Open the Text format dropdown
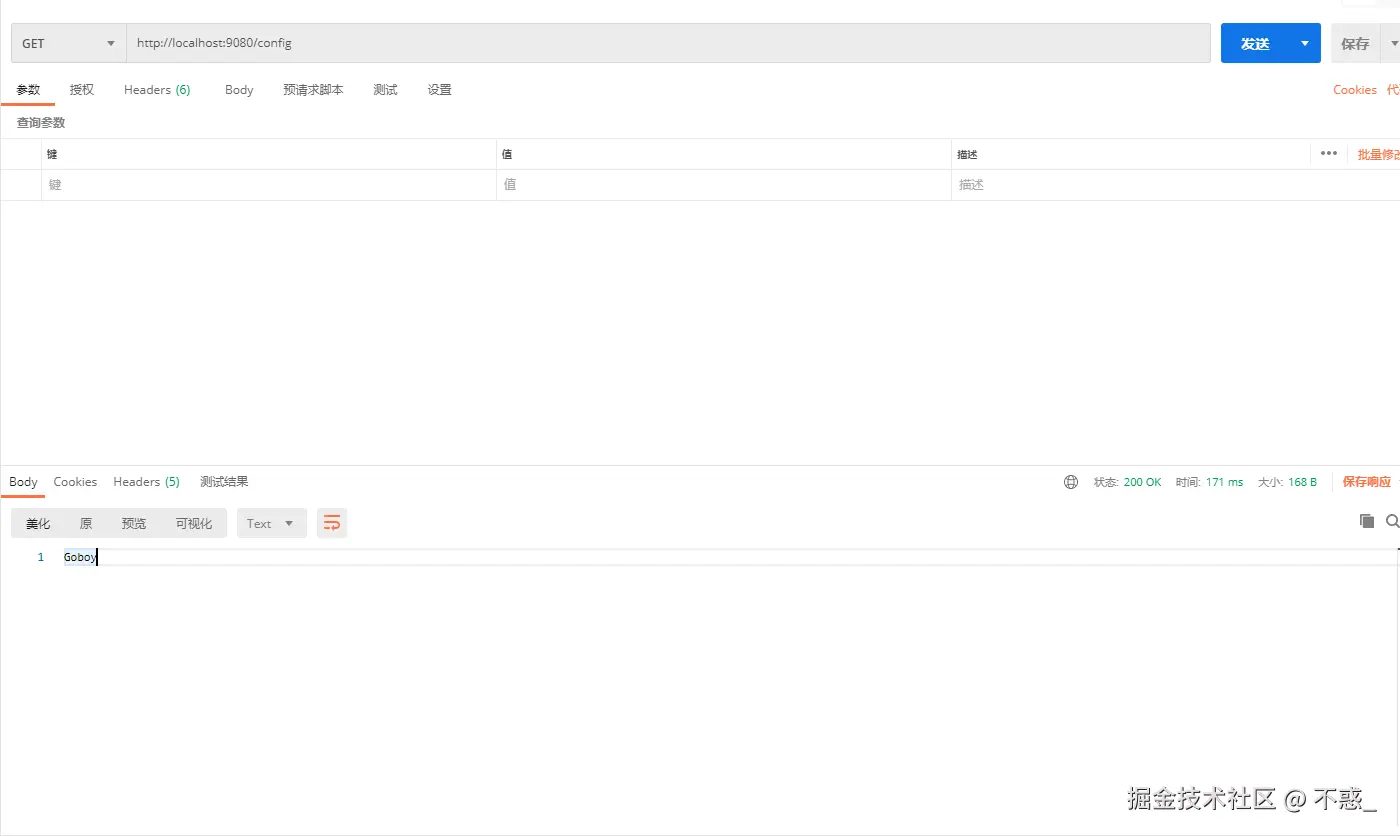 coord(272,523)
